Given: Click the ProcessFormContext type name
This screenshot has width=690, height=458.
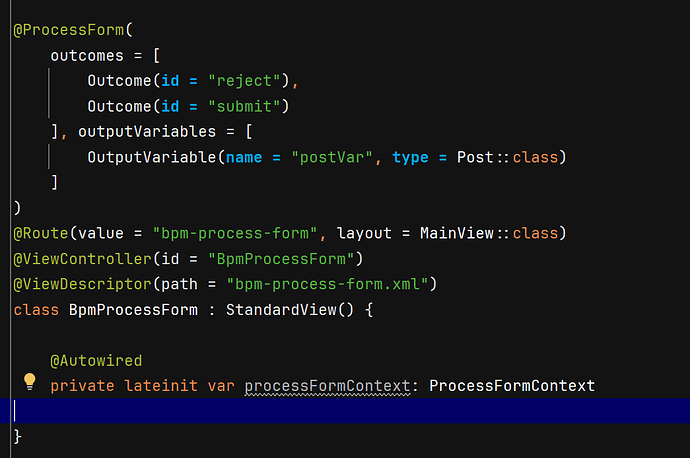Looking at the screenshot, I should (512, 386).
